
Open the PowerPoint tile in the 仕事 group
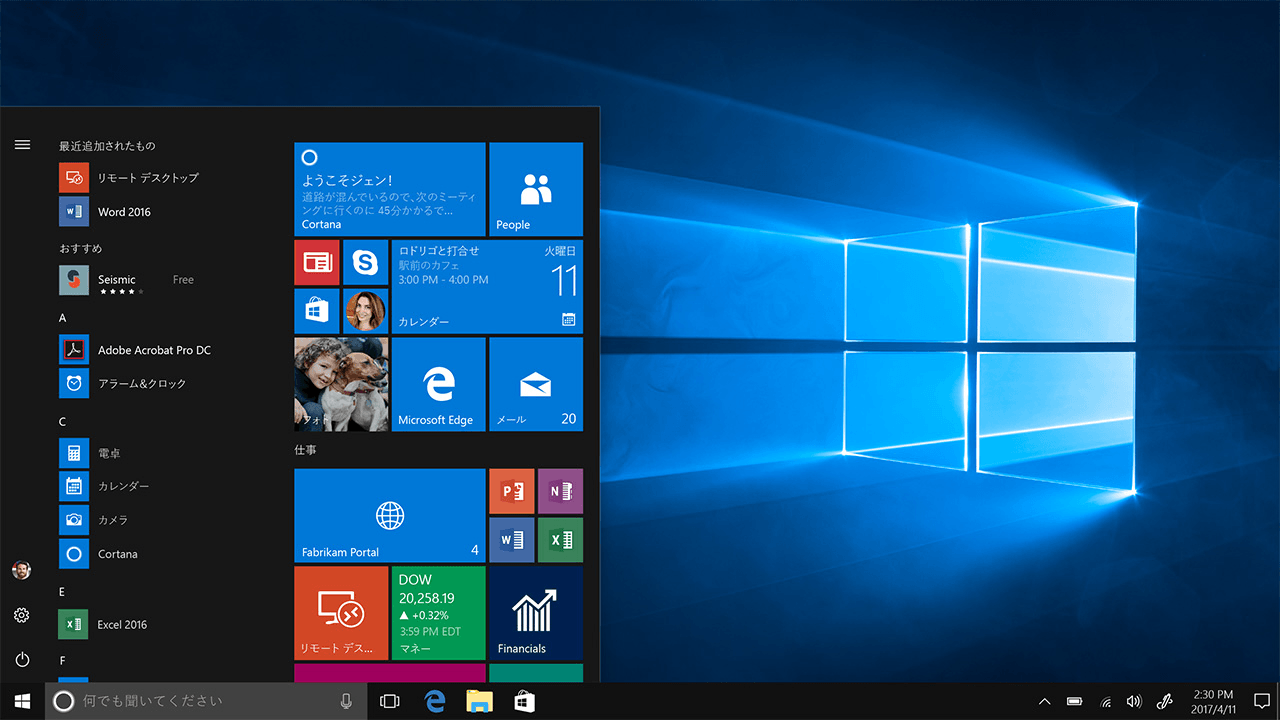[511, 491]
